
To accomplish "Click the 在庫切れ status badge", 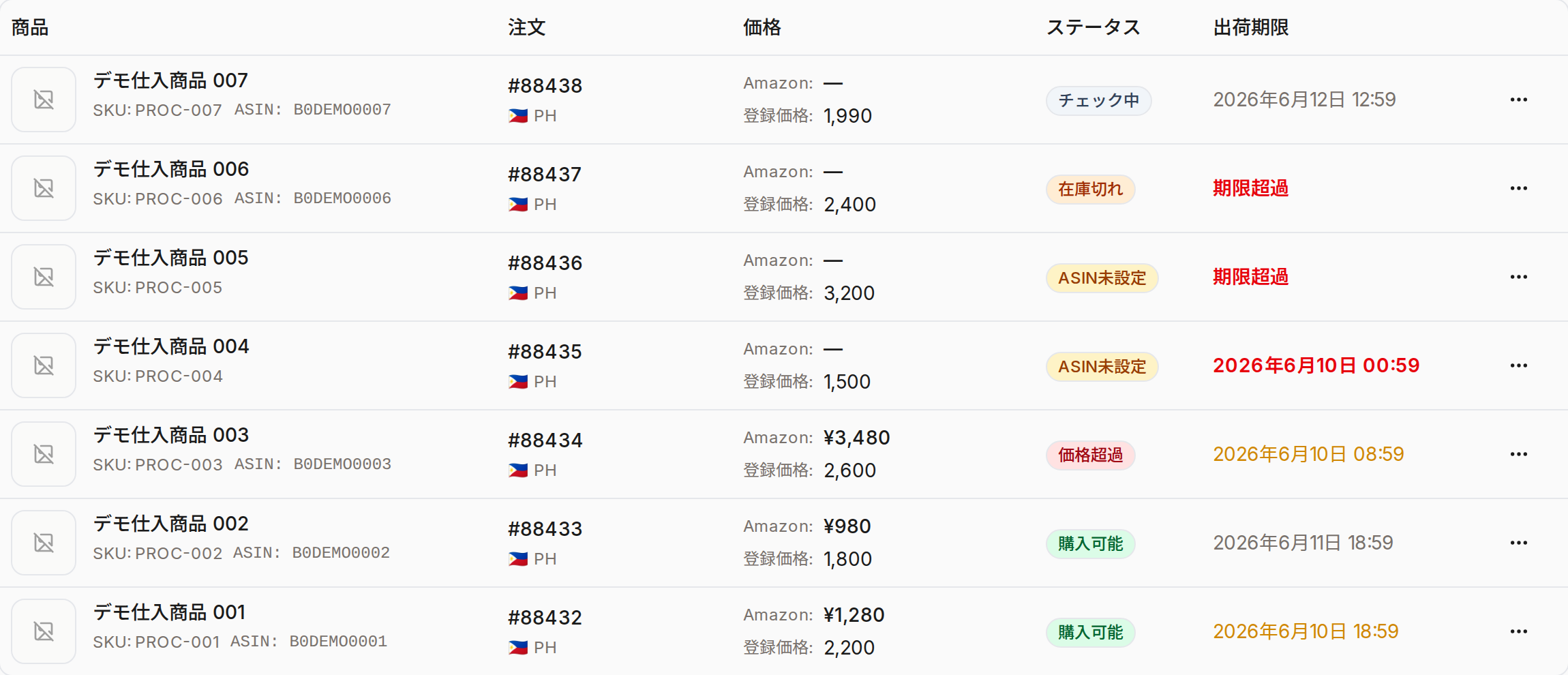I will click(x=1090, y=189).
